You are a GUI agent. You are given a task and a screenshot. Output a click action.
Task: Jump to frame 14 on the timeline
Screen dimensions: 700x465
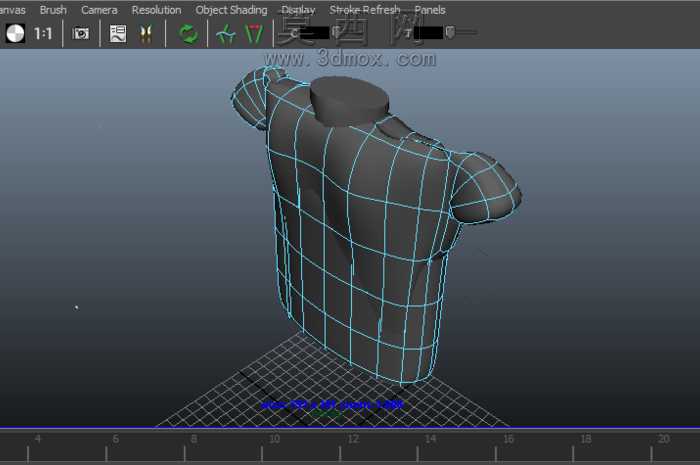pos(430,439)
